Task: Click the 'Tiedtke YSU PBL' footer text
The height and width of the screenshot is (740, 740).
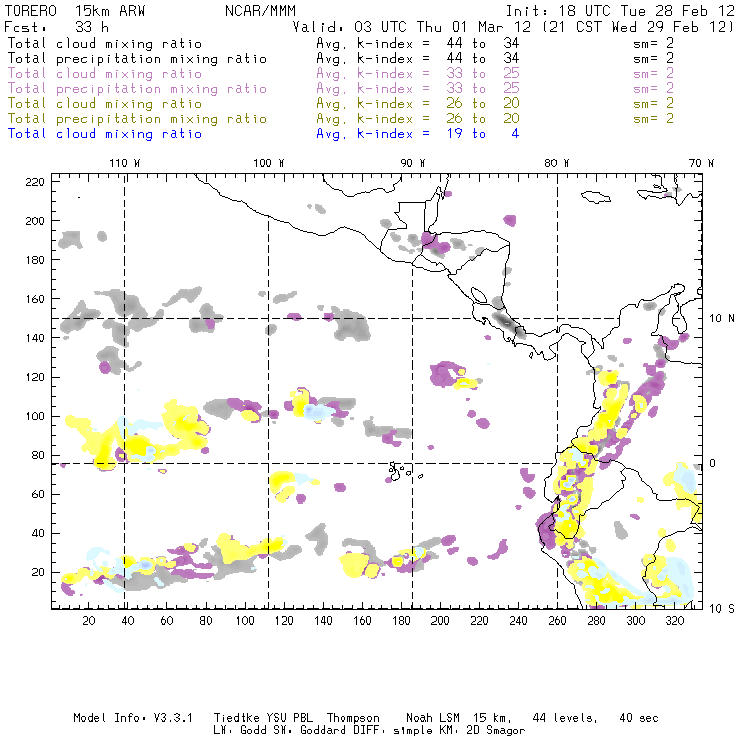Action: tap(263, 718)
